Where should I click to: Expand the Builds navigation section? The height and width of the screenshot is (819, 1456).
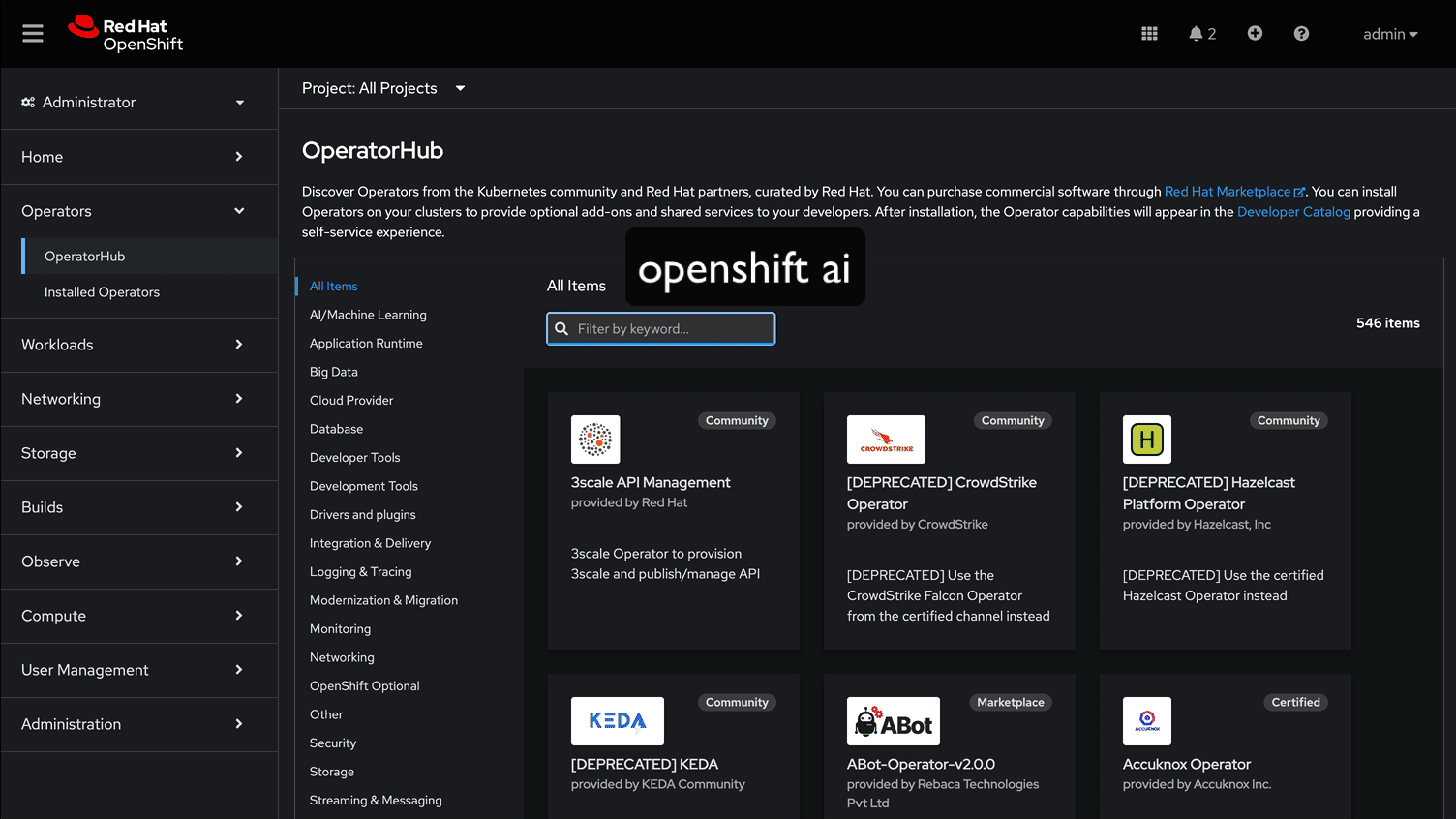click(139, 507)
